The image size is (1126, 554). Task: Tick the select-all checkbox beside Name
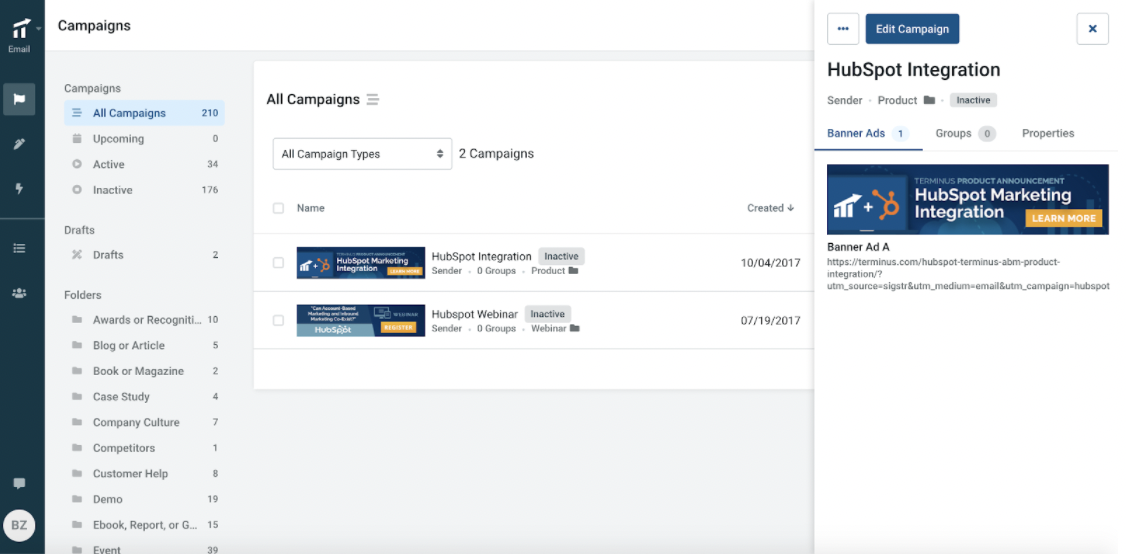pos(278,208)
